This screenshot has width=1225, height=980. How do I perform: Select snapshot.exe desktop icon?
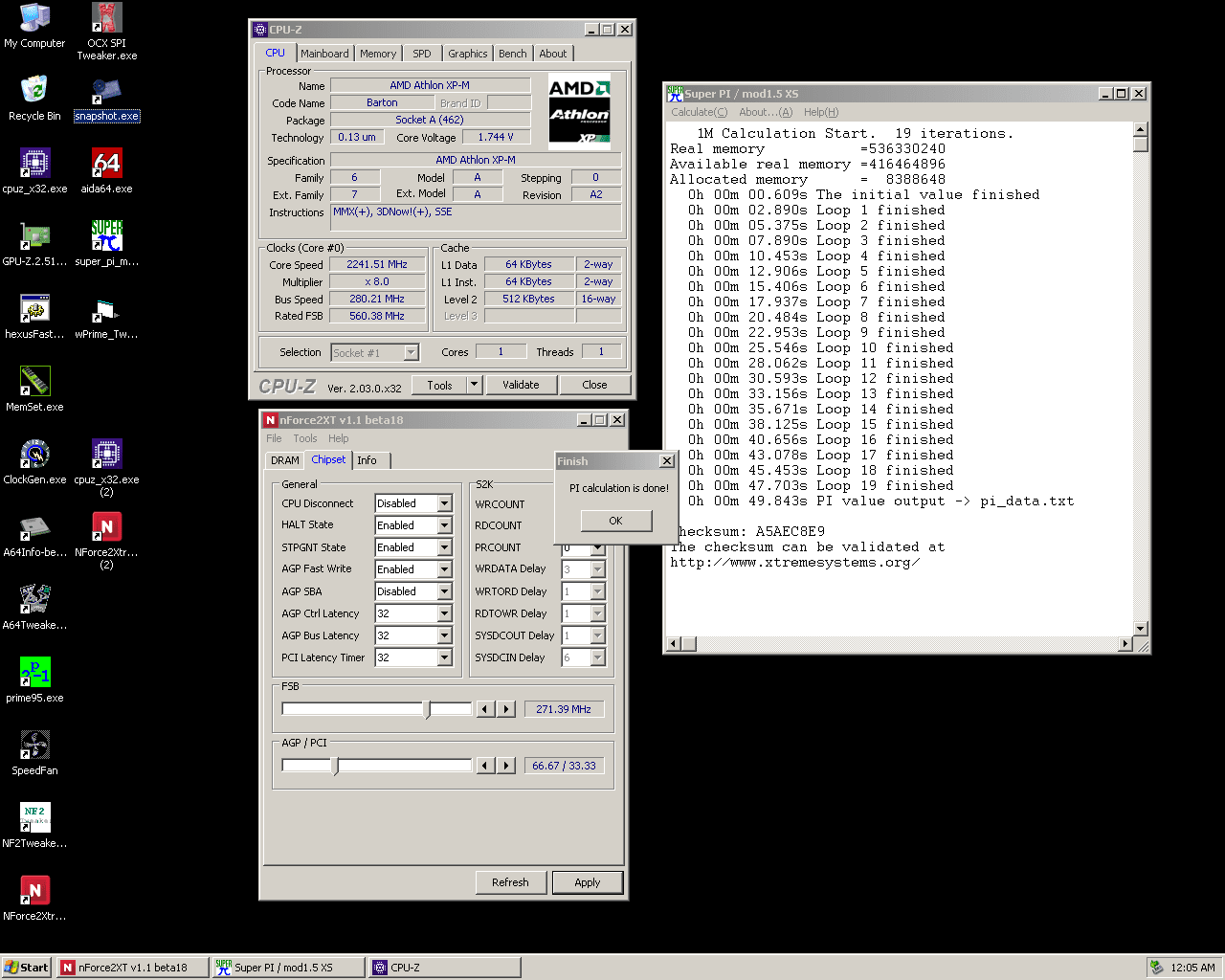[x=106, y=100]
